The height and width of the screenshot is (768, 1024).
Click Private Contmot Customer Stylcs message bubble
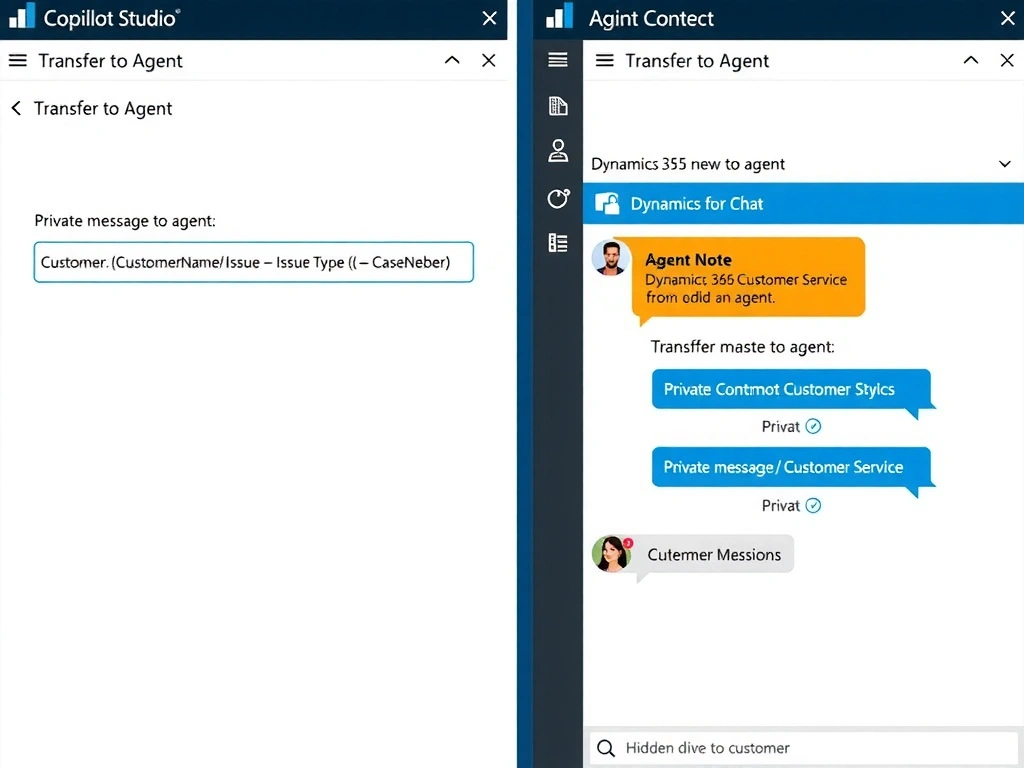792,389
